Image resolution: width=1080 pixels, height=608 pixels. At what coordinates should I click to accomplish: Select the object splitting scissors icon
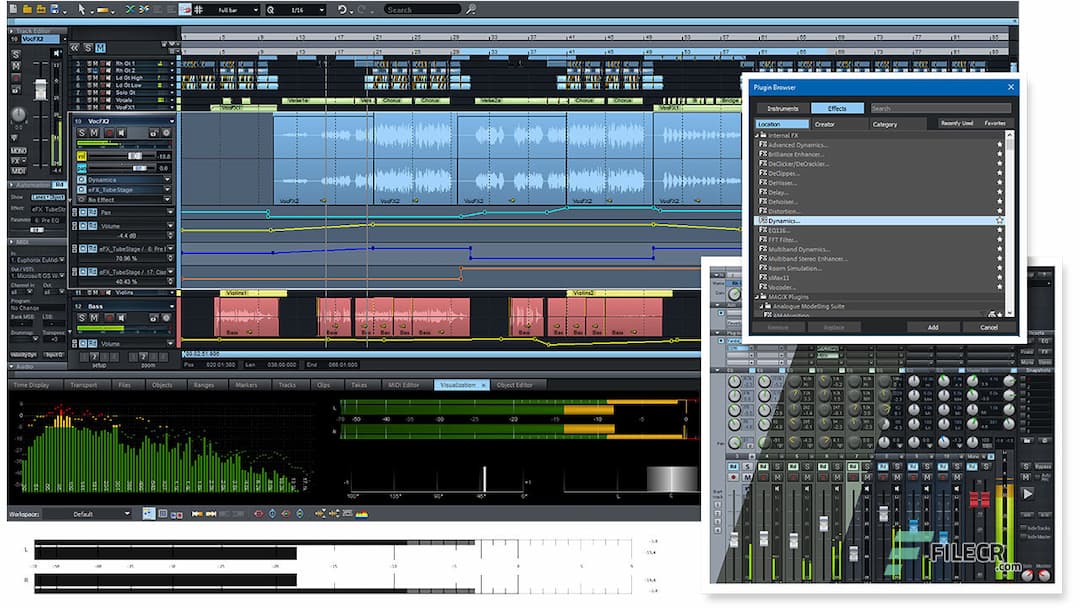pos(130,9)
